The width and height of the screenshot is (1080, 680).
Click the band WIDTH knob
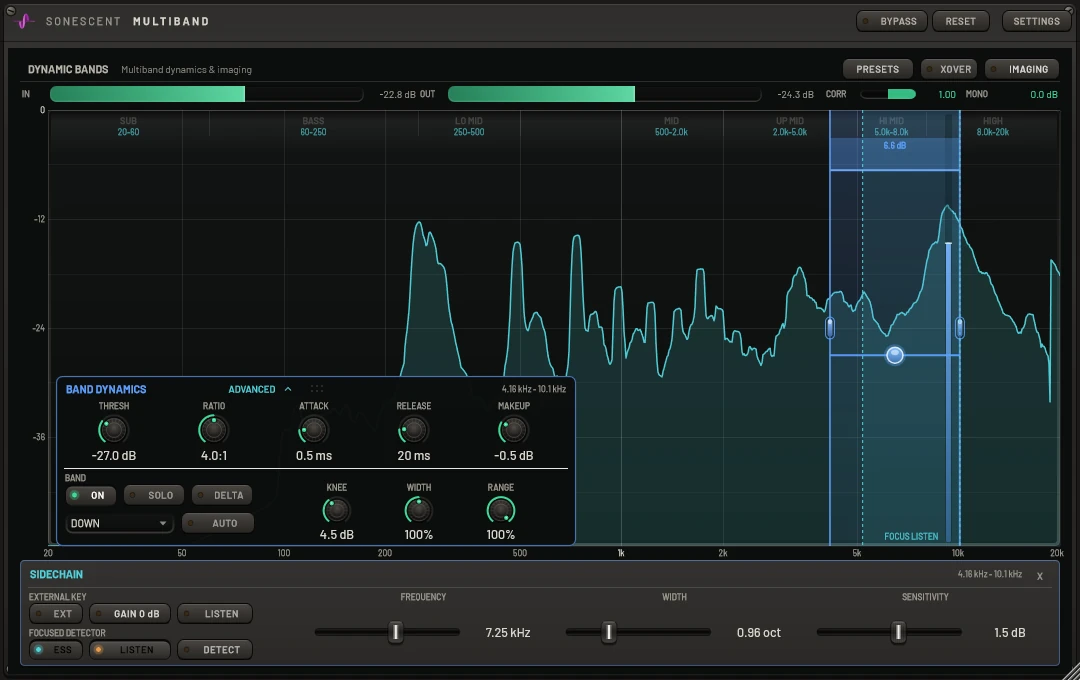(x=418, y=511)
